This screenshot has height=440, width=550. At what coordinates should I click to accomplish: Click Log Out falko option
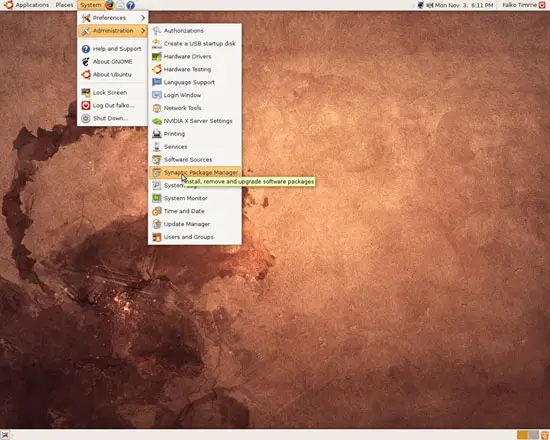(113, 105)
